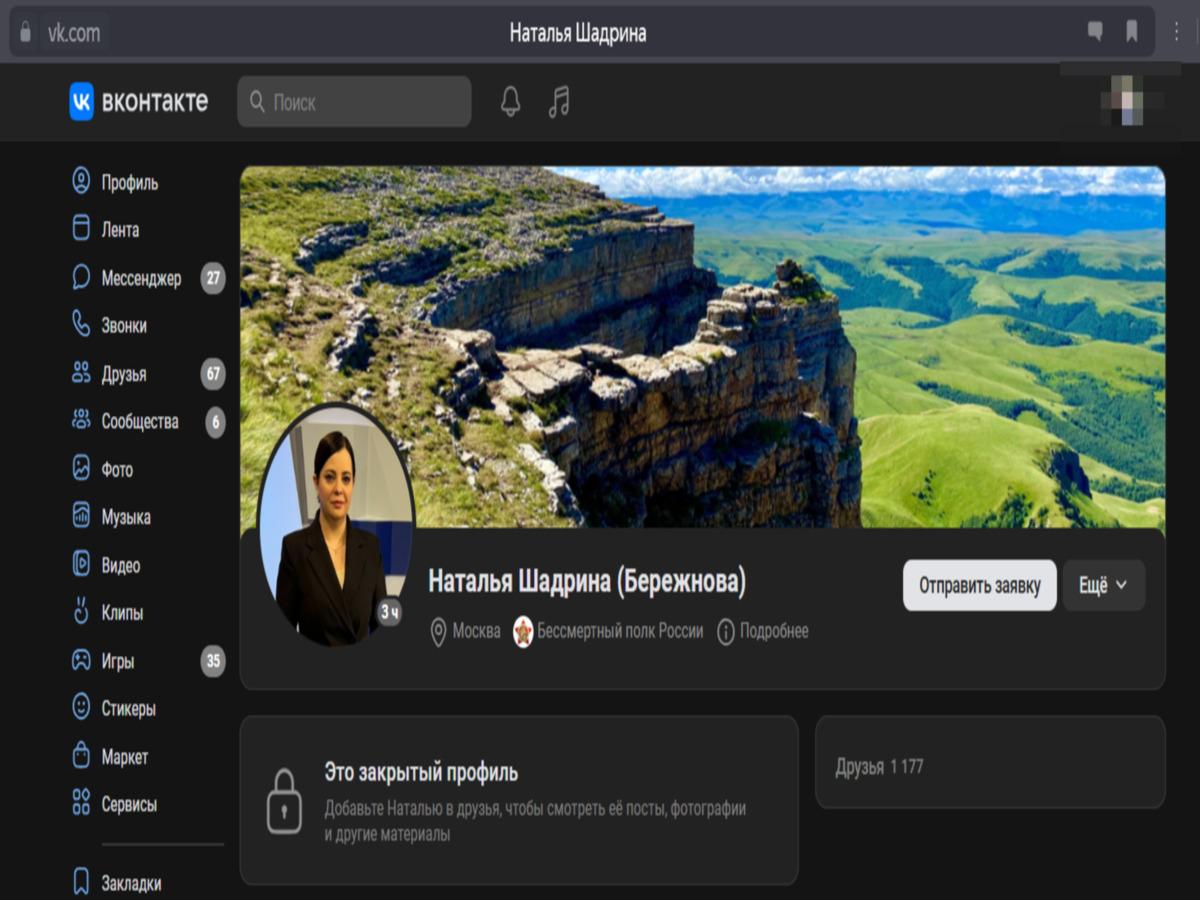Viewport: 1200px width, 900px height.
Task: Open the mountain cover photo
Action: [702, 346]
